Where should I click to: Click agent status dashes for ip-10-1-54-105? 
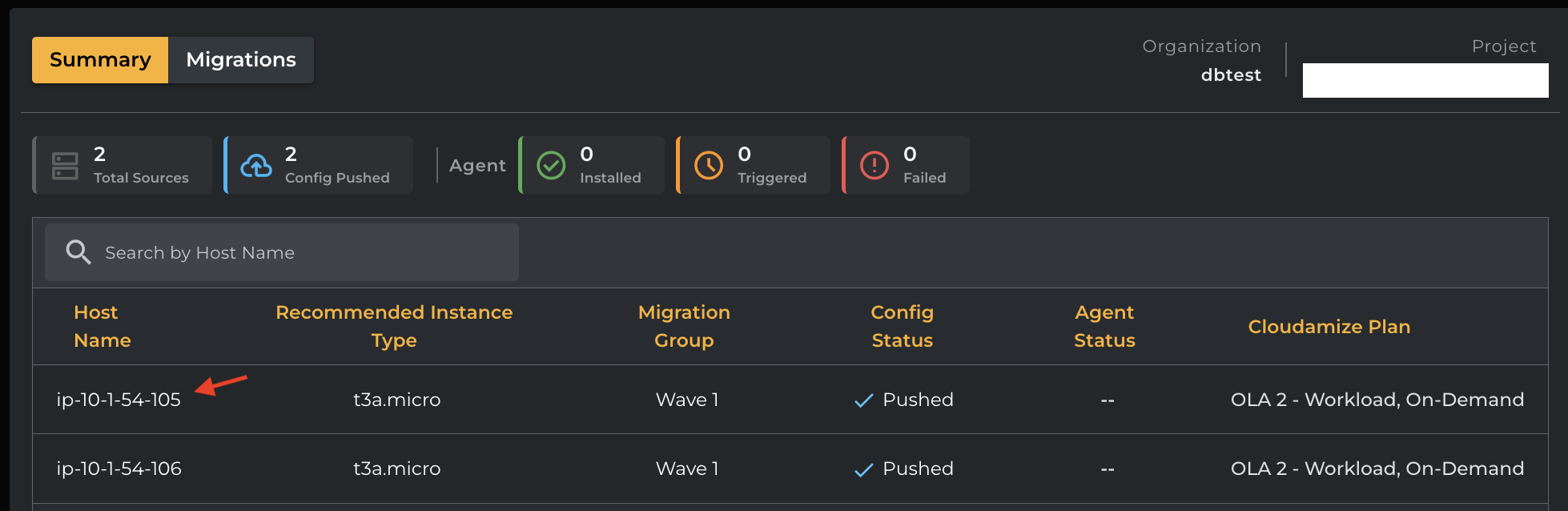(x=1108, y=400)
